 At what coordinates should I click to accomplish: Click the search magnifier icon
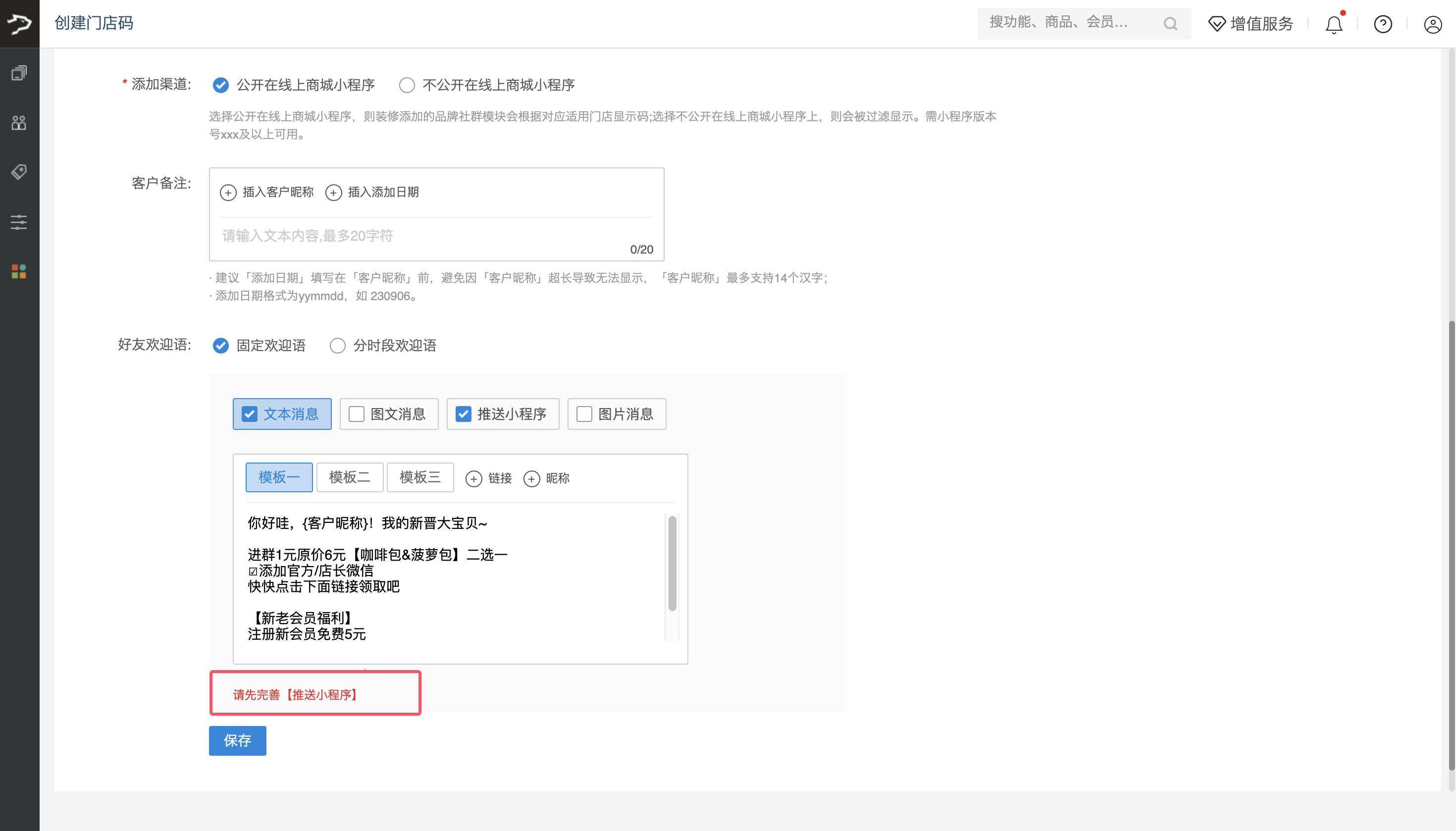1170,24
